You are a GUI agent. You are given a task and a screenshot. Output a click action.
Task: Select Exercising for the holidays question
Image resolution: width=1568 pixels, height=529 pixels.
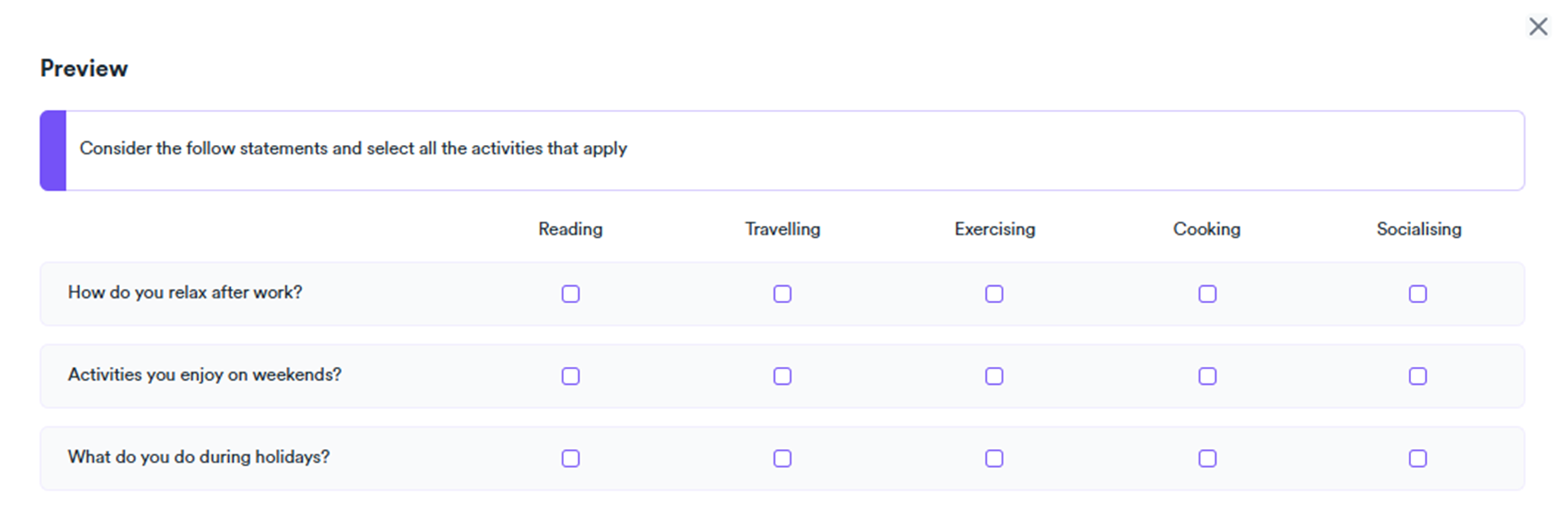click(x=994, y=458)
